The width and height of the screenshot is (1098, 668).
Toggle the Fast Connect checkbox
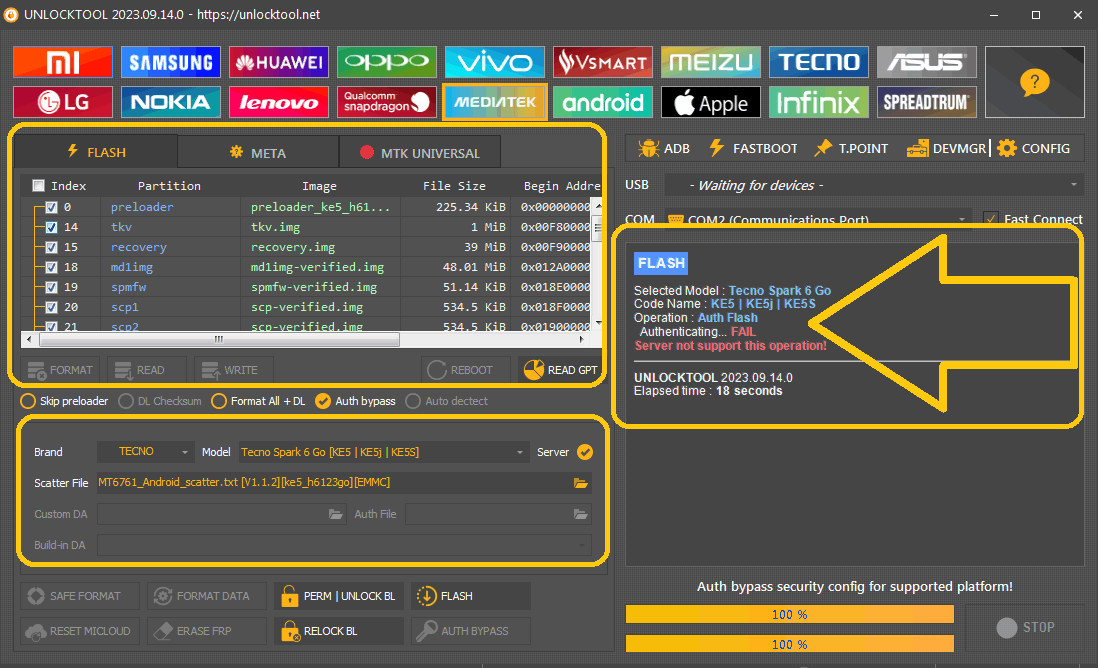(x=990, y=219)
